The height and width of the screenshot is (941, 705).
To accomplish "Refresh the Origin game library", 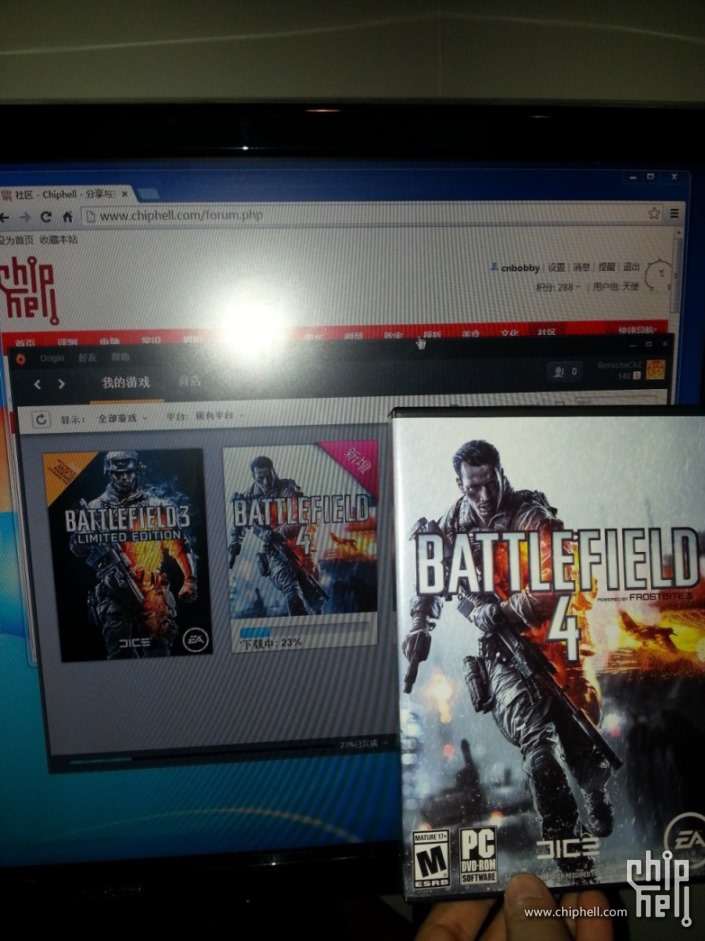I will tap(41, 419).
